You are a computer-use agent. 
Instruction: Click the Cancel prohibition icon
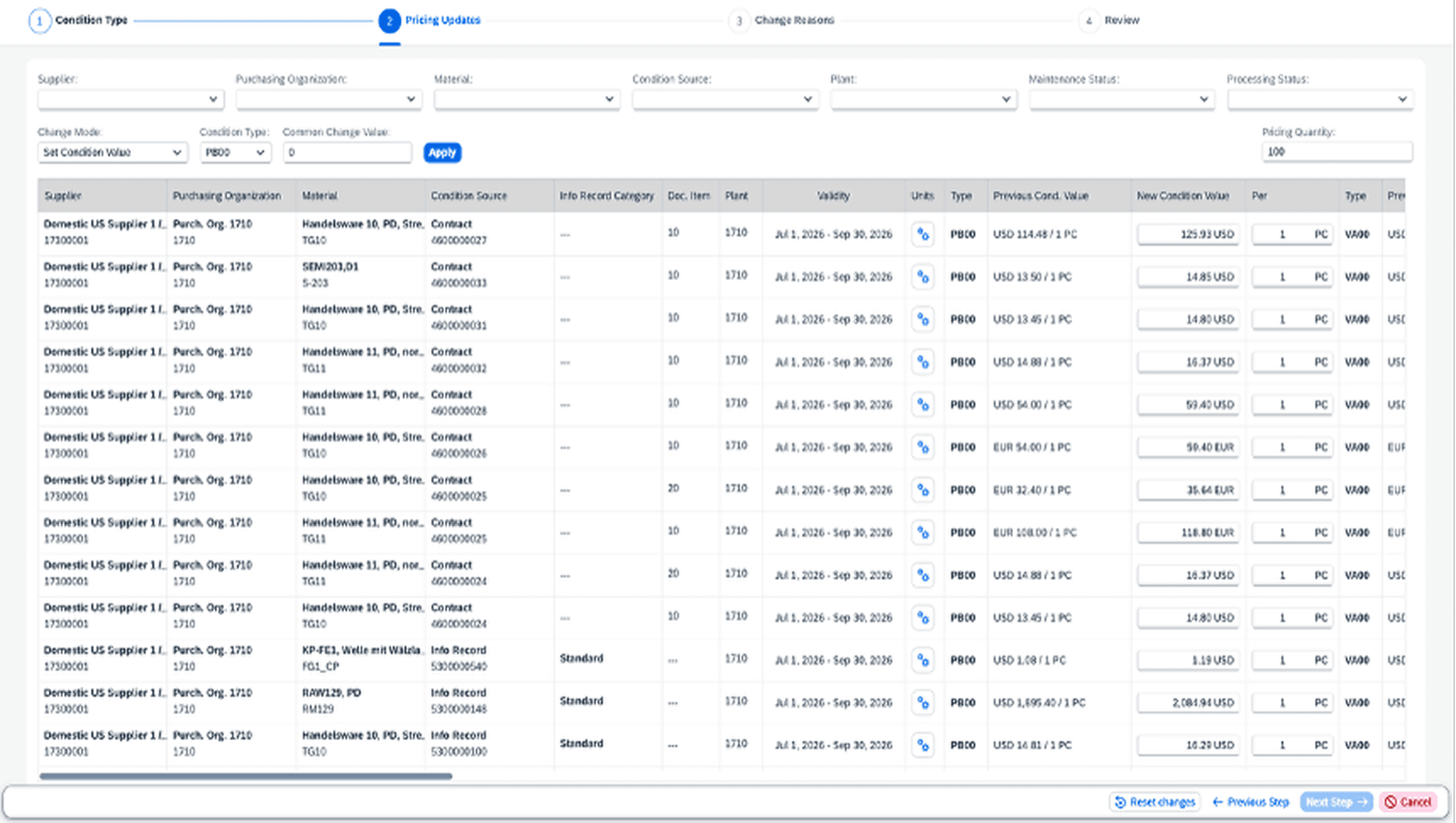tap(1391, 801)
